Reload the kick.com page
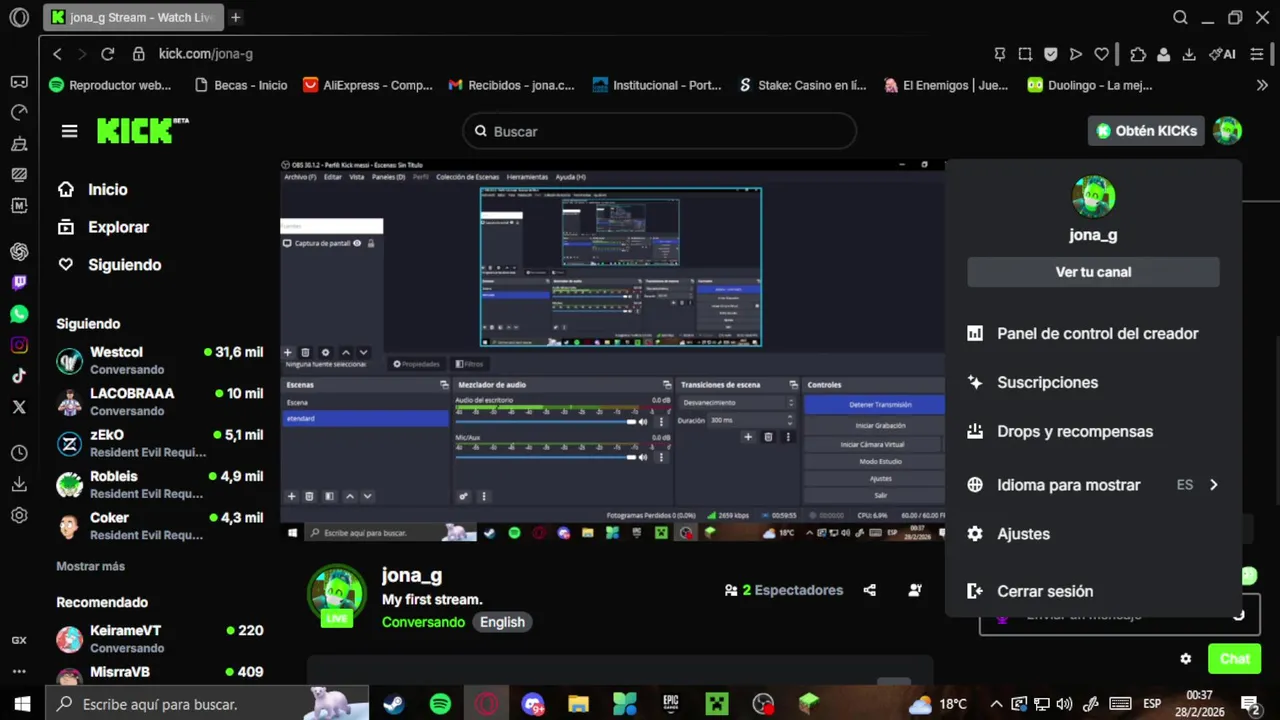 tap(108, 54)
